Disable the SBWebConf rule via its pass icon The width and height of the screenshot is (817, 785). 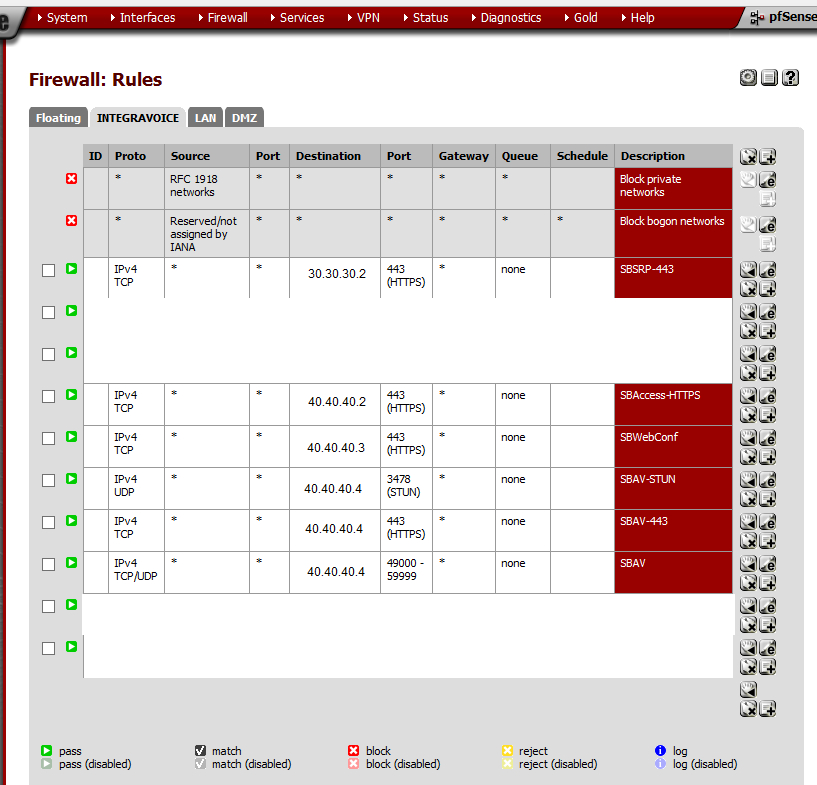coord(71,437)
